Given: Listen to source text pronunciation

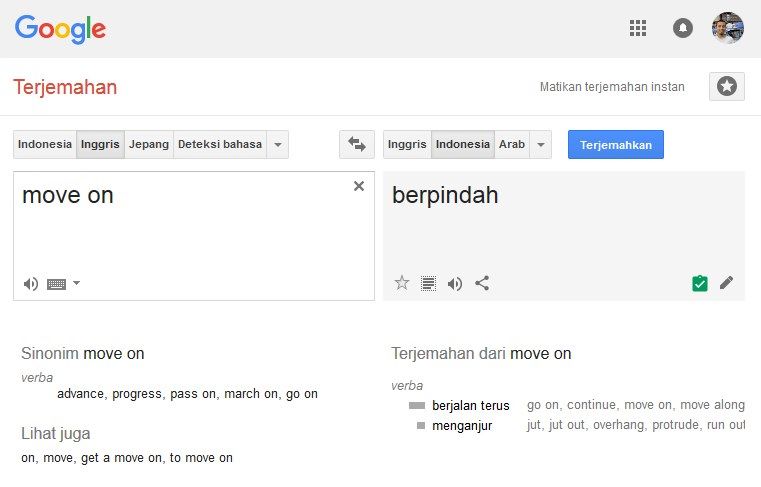Looking at the screenshot, I should [x=31, y=284].
